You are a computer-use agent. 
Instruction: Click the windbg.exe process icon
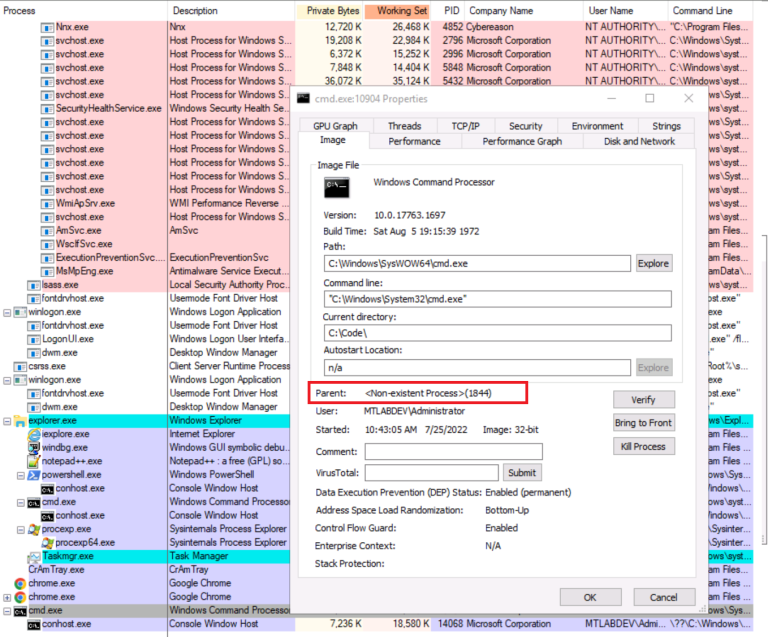pyautogui.click(x=34, y=448)
